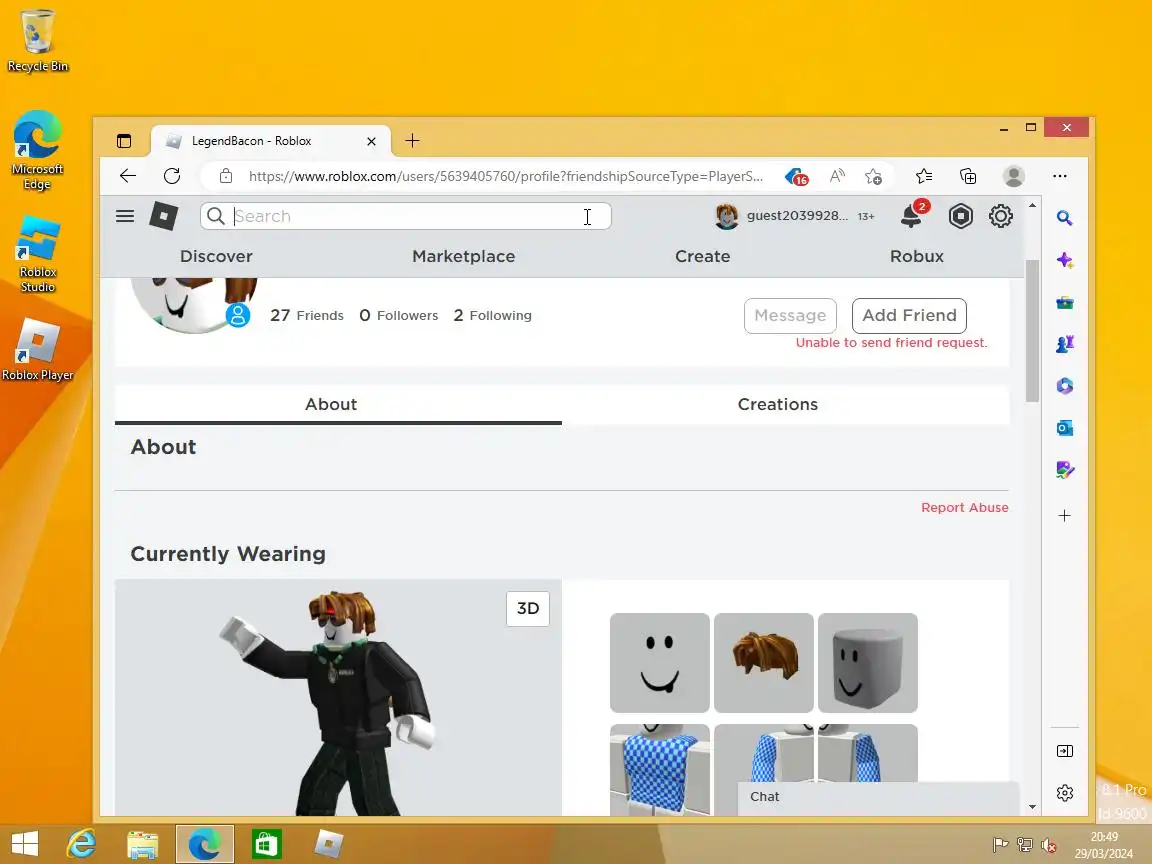The width and height of the screenshot is (1152, 864).
Task: View the 2 Following link
Action: click(x=492, y=315)
